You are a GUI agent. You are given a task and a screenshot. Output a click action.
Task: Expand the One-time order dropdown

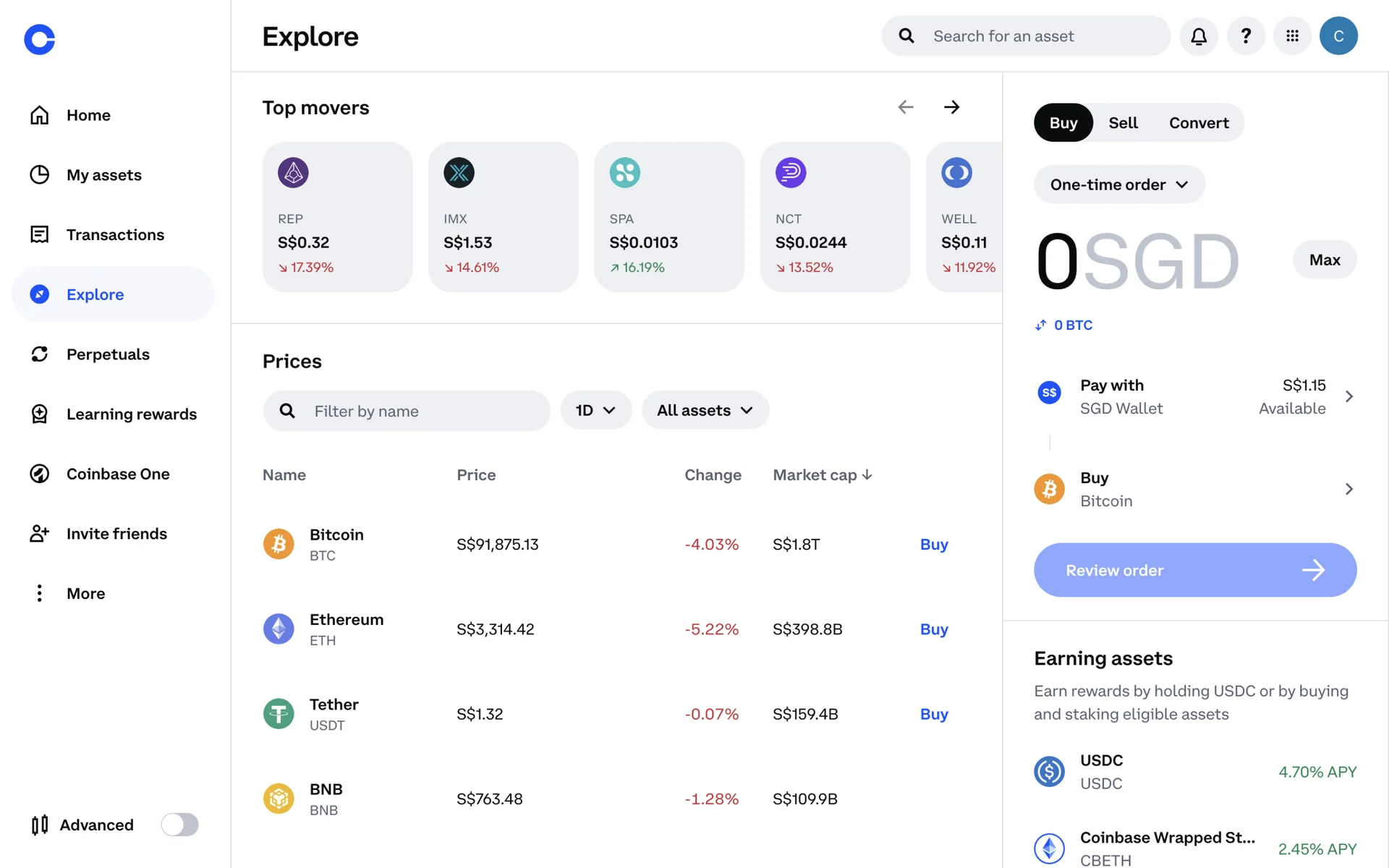coord(1119,184)
